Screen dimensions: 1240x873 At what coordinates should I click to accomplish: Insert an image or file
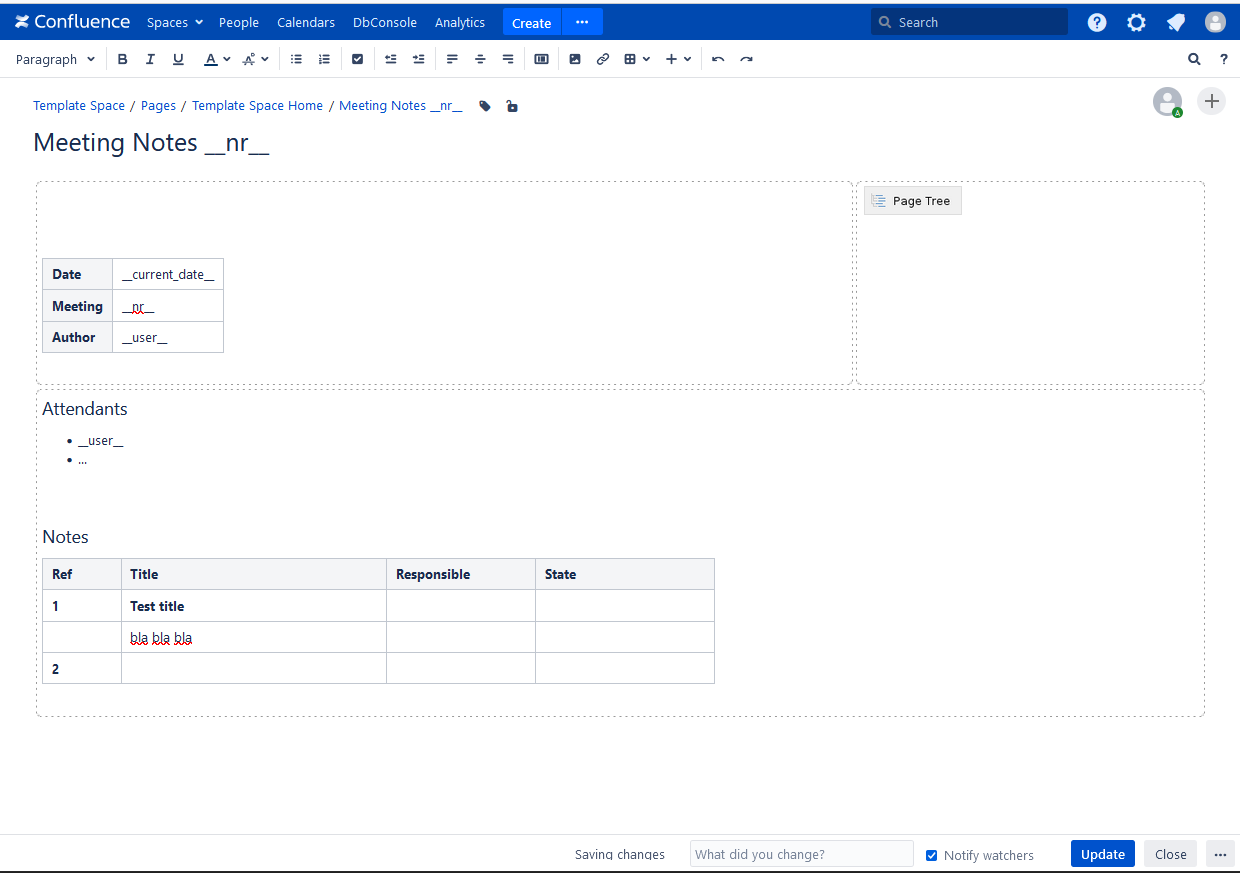[x=575, y=59]
